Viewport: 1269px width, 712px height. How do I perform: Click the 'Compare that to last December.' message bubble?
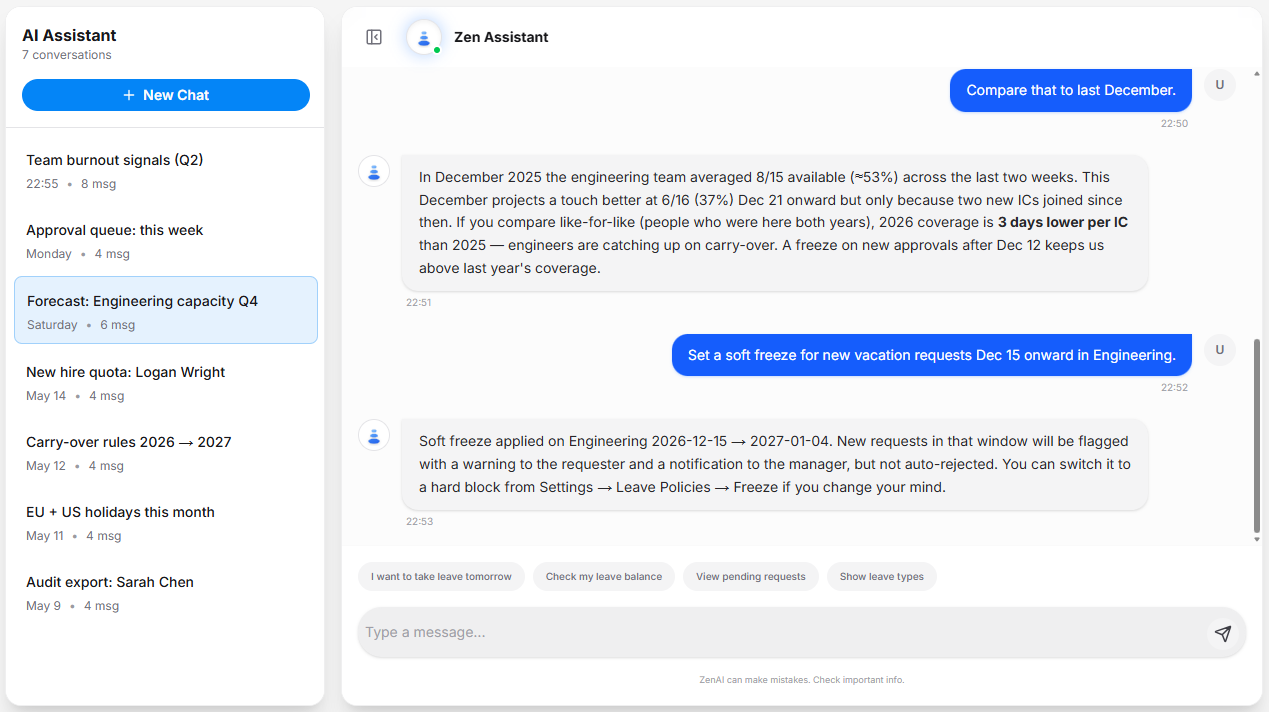[1071, 90]
